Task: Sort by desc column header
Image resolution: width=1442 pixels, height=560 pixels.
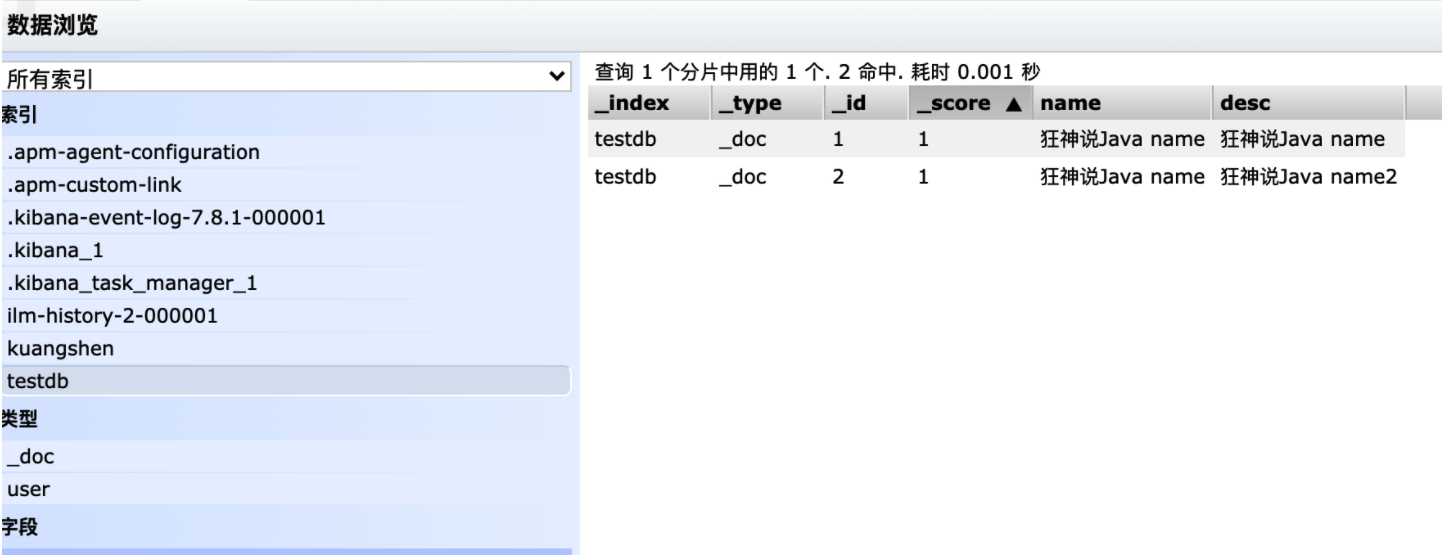Action: pos(1308,103)
